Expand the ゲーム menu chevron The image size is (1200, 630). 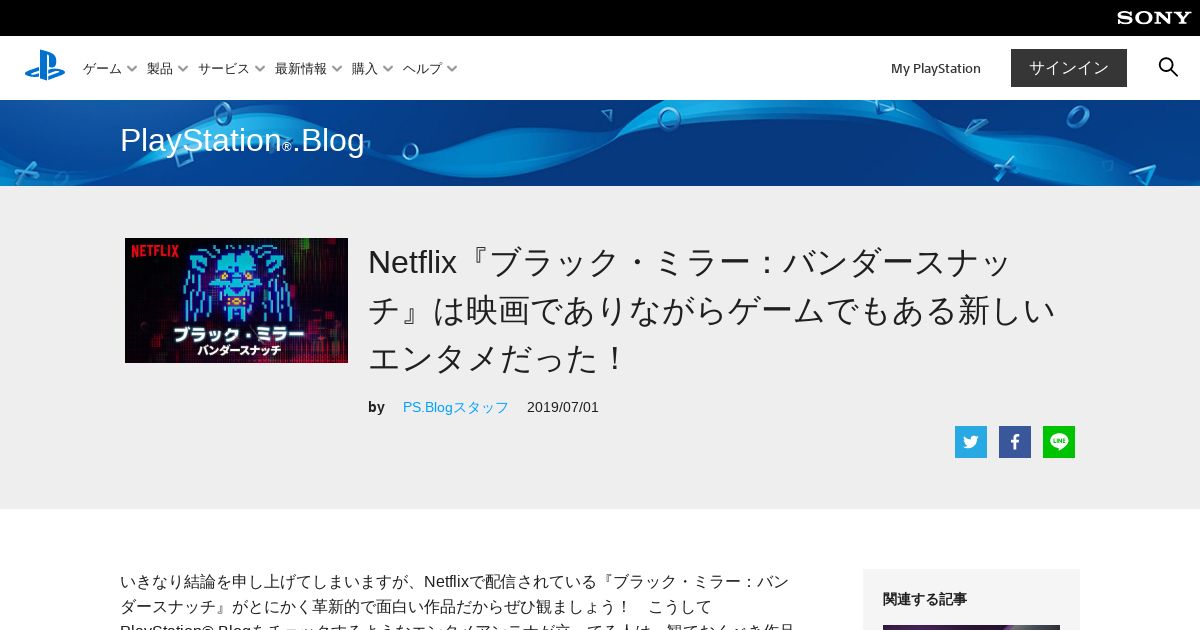tap(132, 69)
